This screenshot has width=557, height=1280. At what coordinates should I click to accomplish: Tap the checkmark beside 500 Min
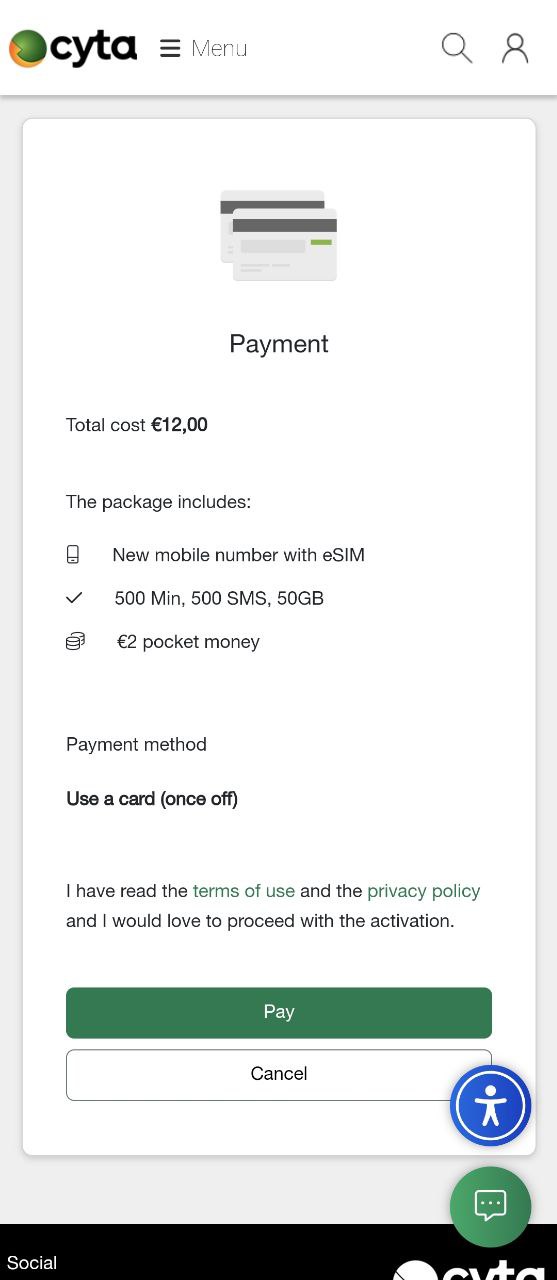point(74,598)
